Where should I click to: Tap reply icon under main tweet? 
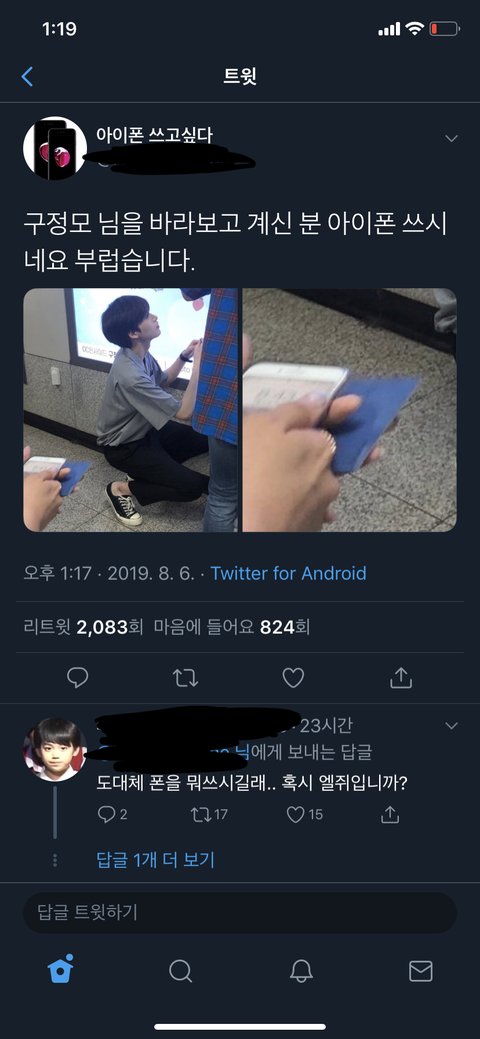point(78,677)
